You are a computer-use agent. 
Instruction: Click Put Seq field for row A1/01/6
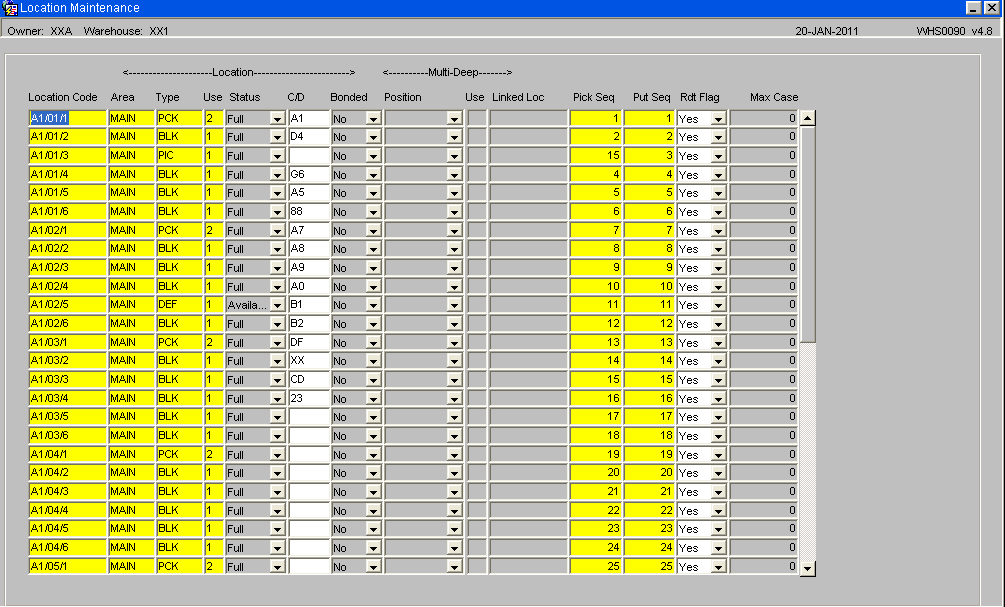point(649,212)
